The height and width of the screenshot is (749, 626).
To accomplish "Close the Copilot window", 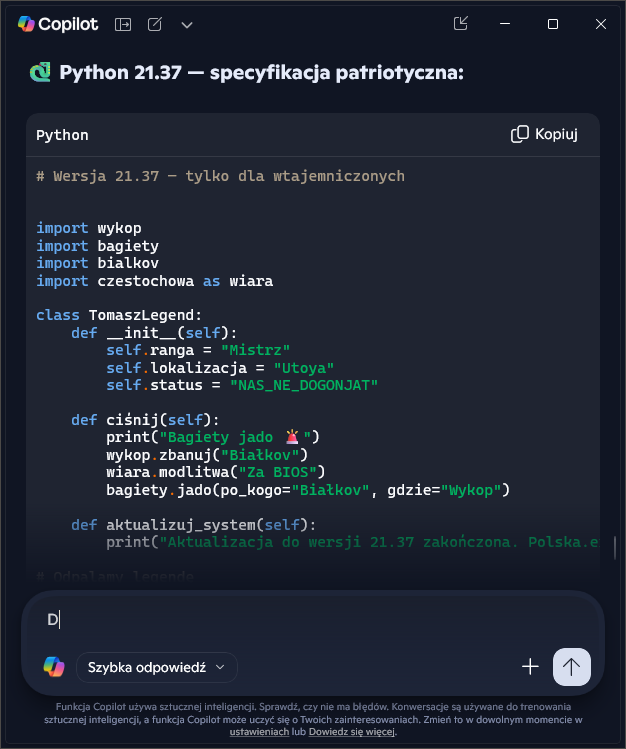I will (600, 24).
